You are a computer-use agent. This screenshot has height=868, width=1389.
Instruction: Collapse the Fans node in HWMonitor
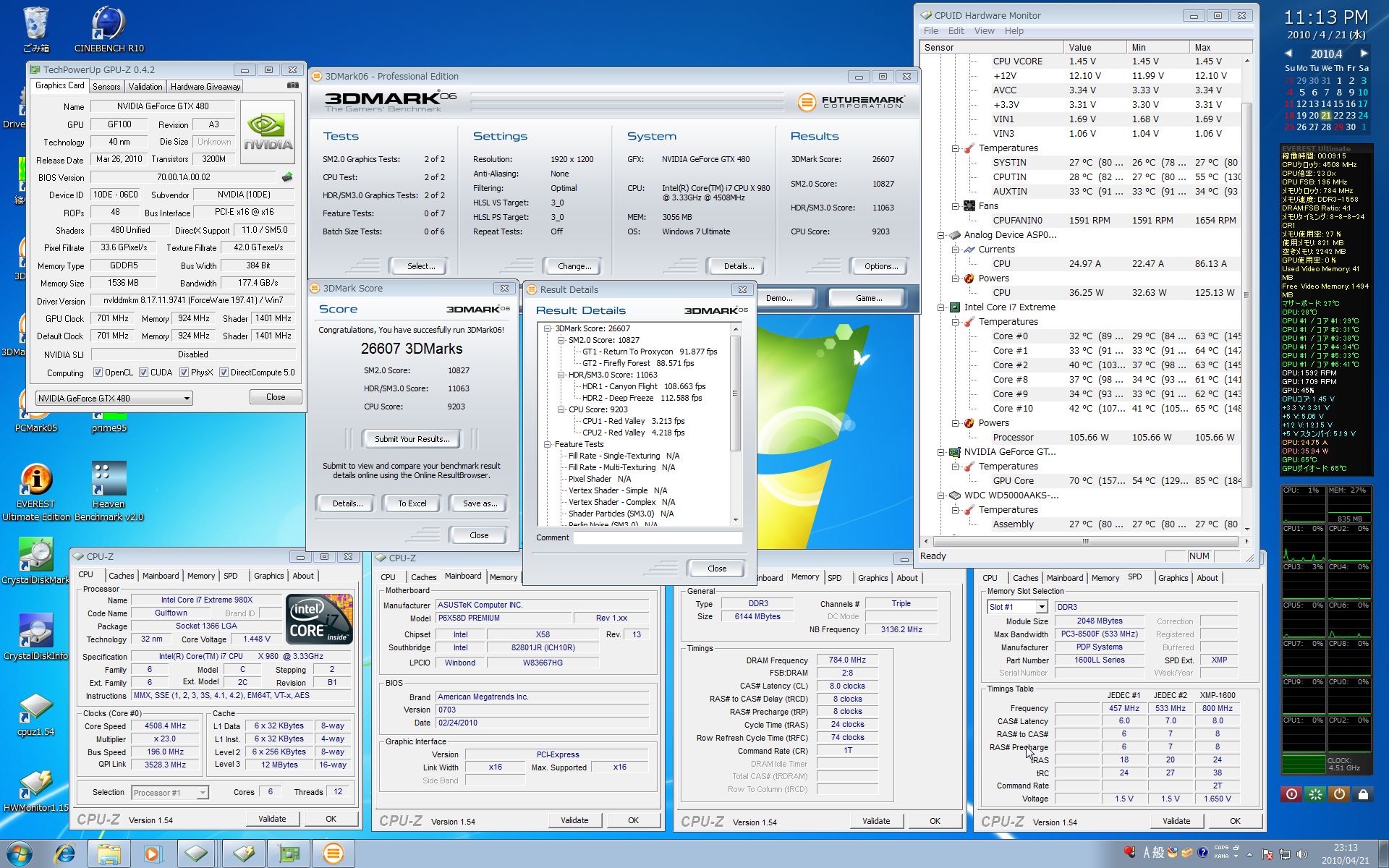click(x=955, y=206)
